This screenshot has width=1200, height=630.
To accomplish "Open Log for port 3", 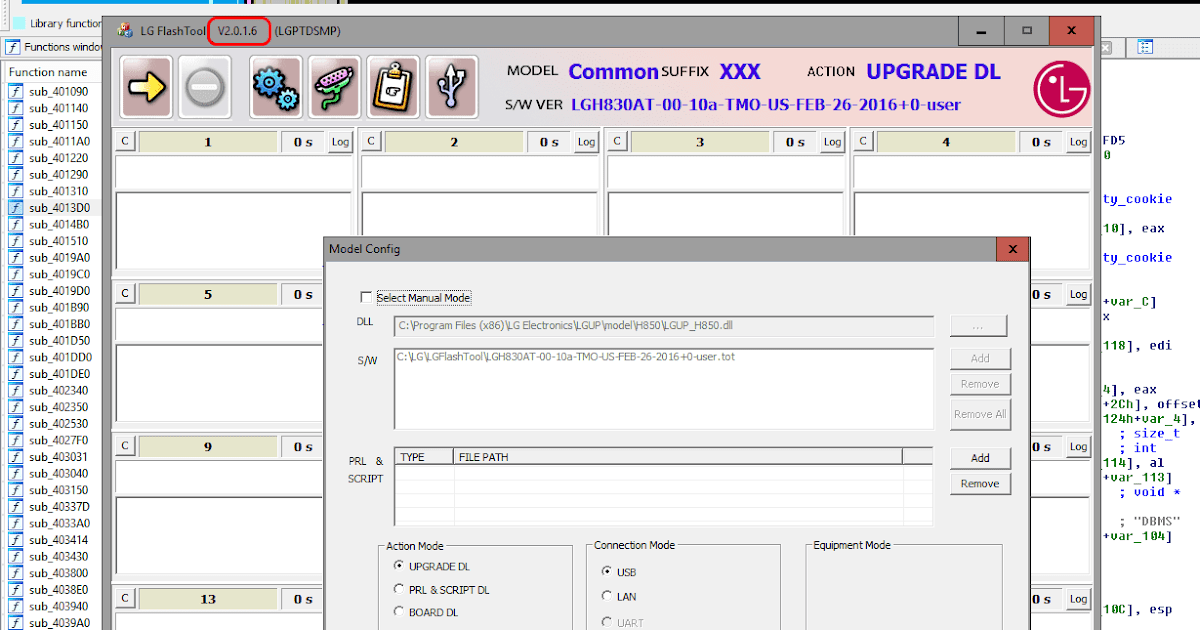I will pyautogui.click(x=832, y=142).
